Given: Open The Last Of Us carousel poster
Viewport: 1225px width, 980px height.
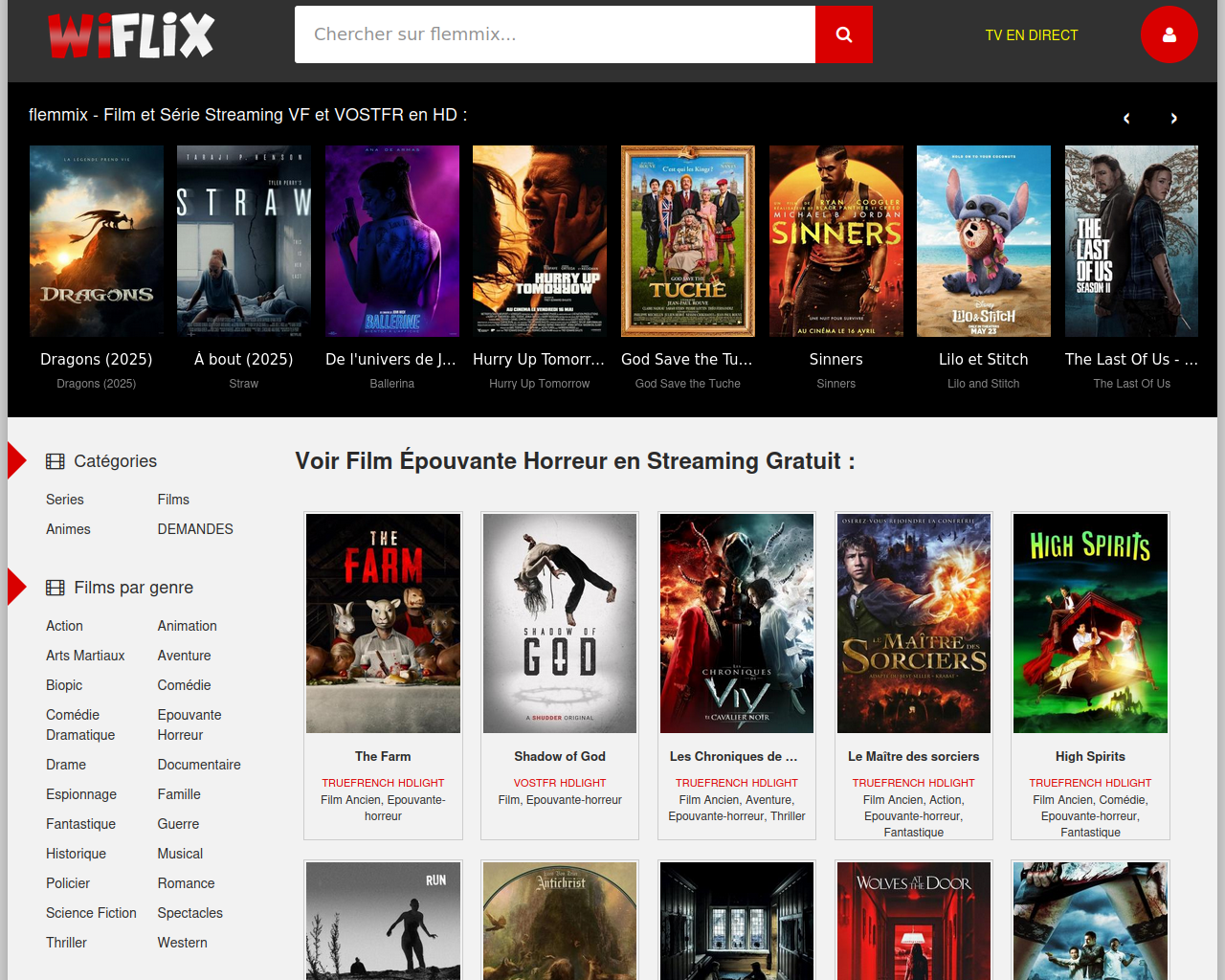Looking at the screenshot, I should tap(1132, 241).
